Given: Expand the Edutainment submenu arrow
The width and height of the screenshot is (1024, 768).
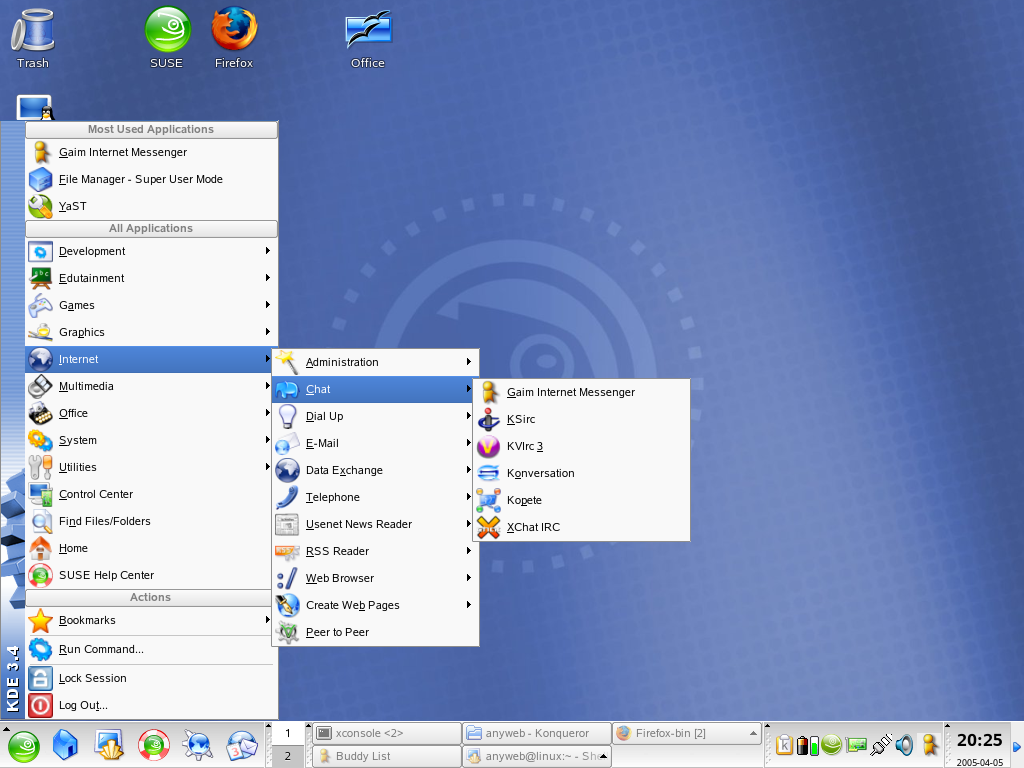Looking at the screenshot, I should (x=268, y=278).
